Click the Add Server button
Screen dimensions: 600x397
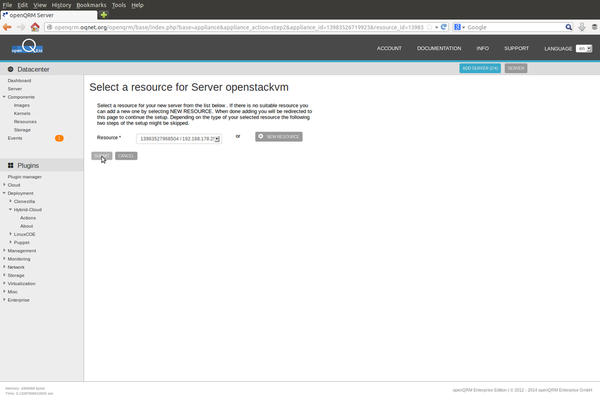point(480,68)
